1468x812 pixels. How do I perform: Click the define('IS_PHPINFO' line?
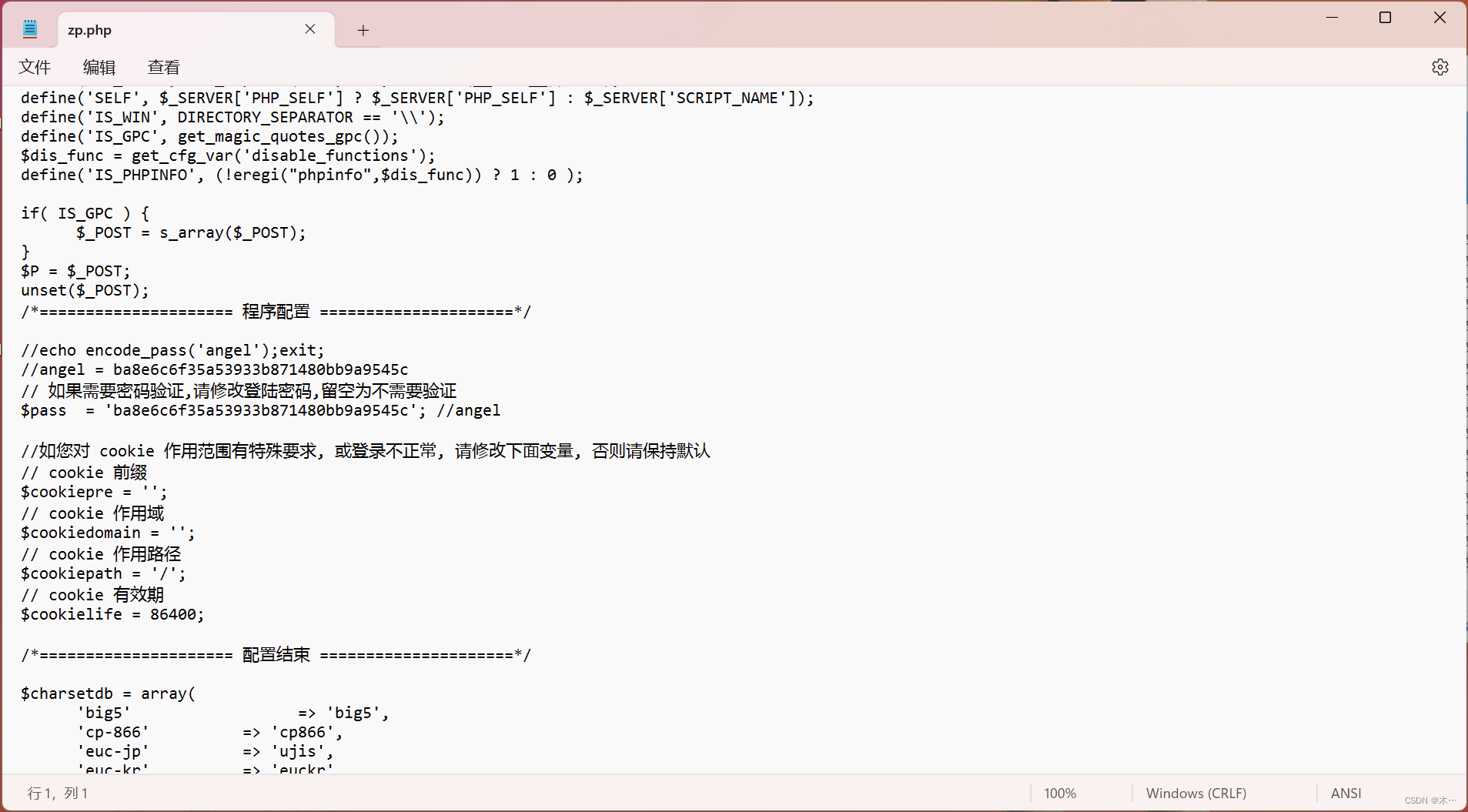click(x=302, y=175)
